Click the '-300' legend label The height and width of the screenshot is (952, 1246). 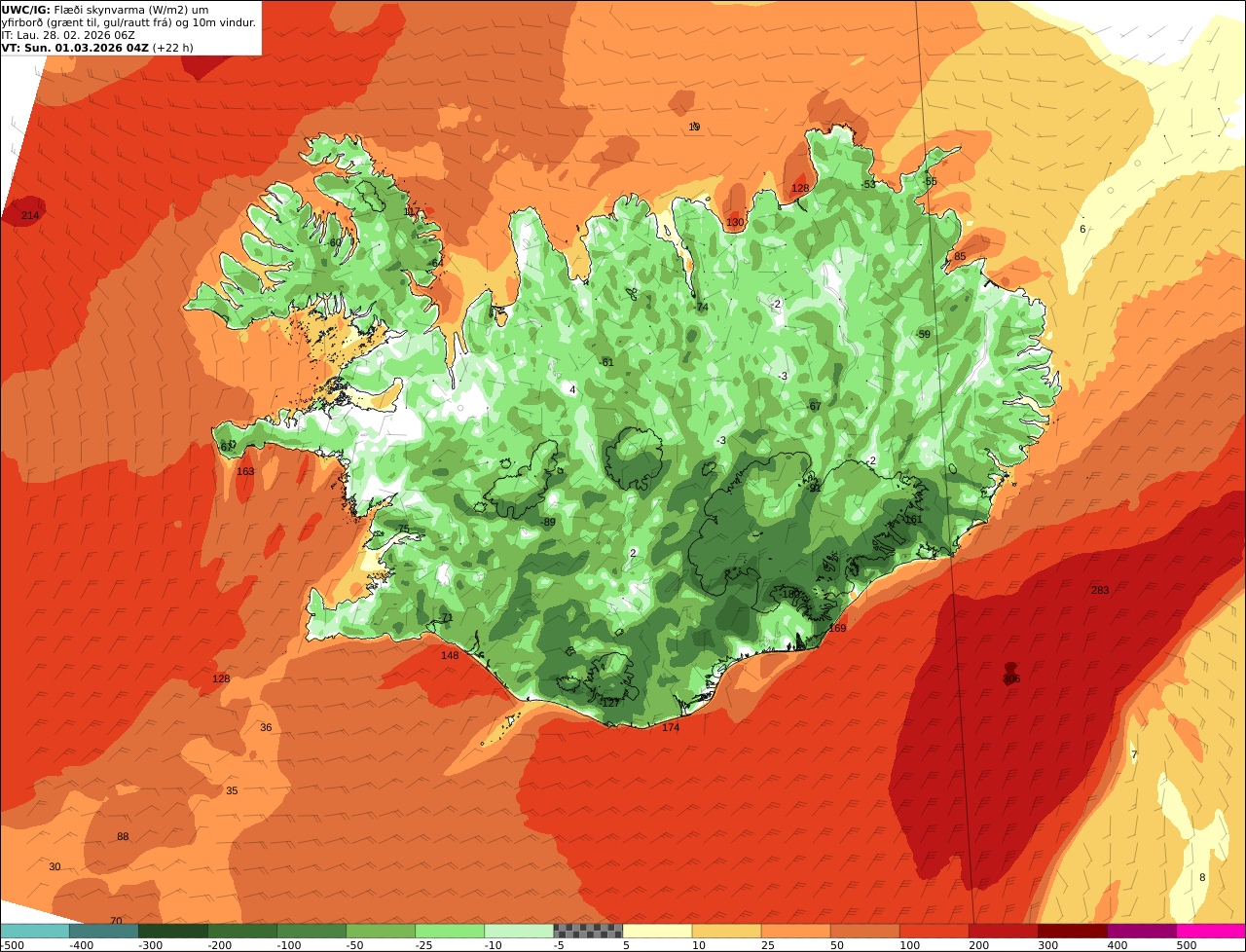click(150, 945)
